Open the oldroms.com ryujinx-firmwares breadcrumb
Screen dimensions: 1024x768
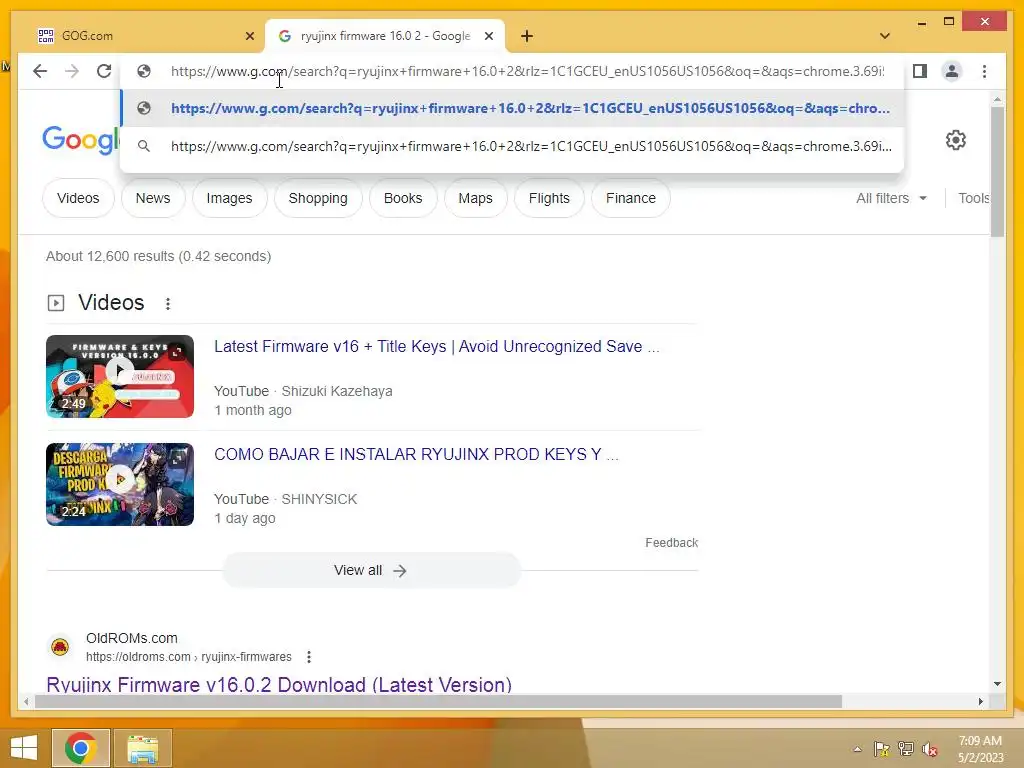click(x=189, y=657)
